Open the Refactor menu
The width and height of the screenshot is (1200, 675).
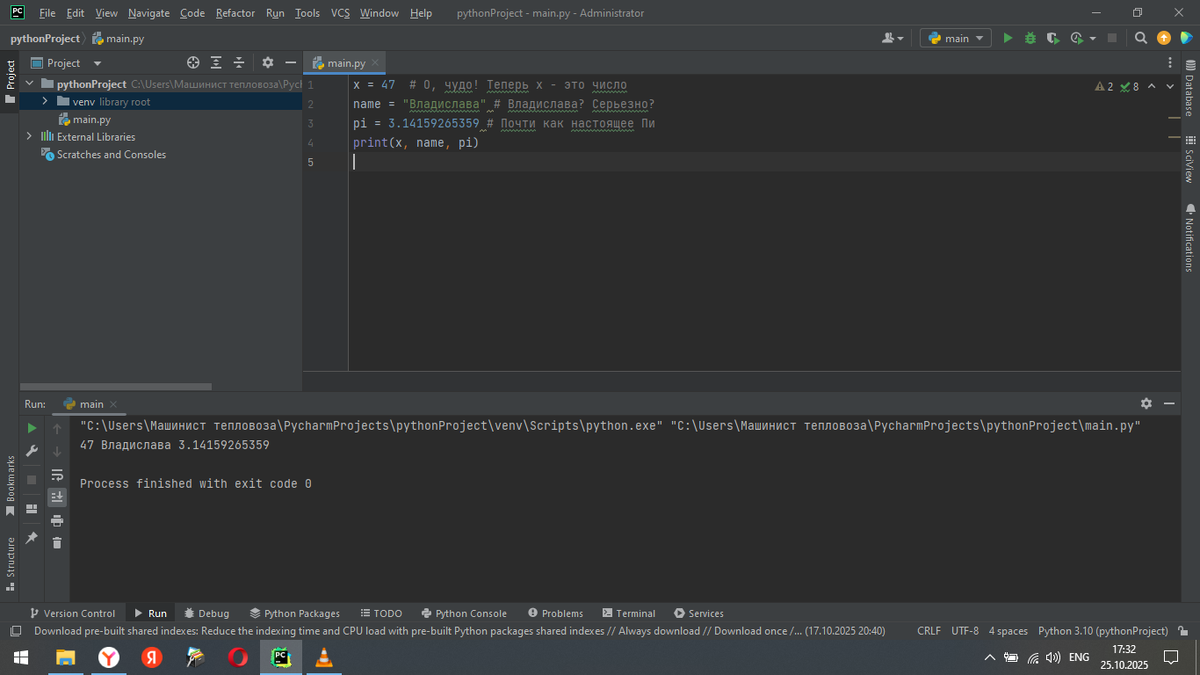235,13
